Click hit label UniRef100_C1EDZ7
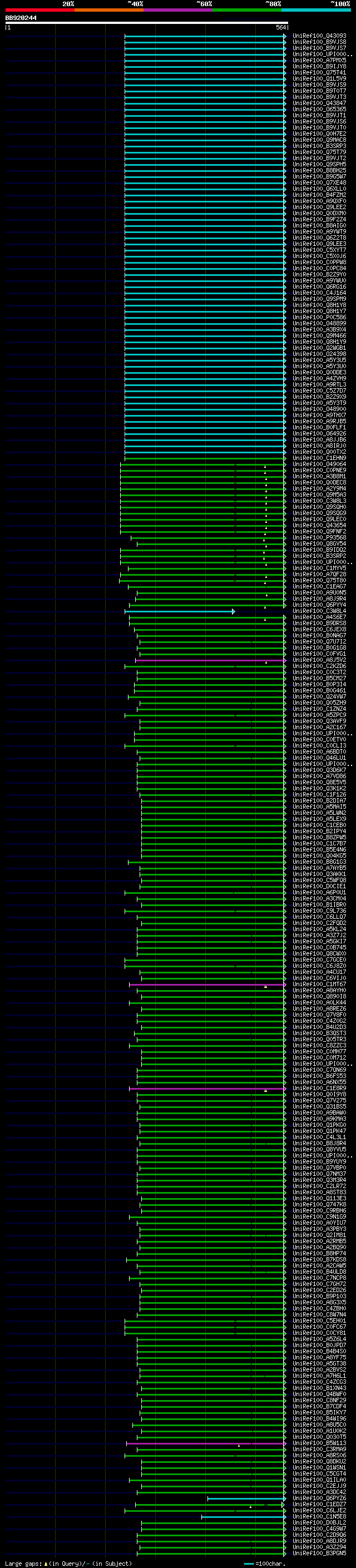Image resolution: width=356 pixels, height=1568 pixels. (x=319, y=1505)
